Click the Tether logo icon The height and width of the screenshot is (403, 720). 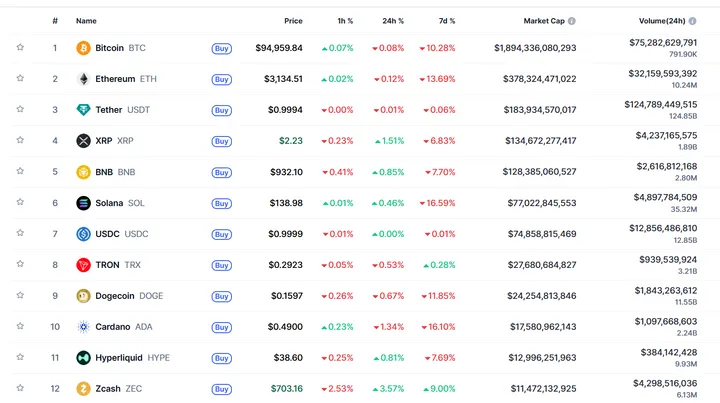pos(83,110)
